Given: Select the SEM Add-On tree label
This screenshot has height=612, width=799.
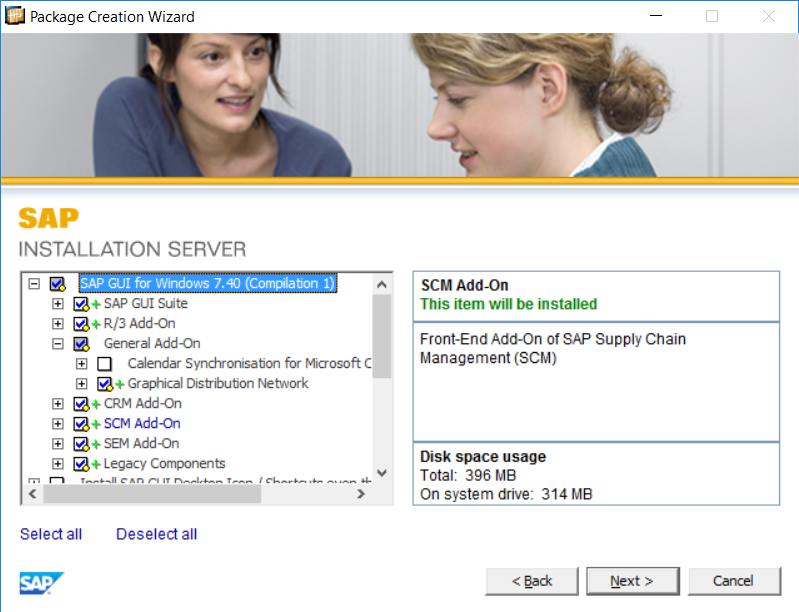Looking at the screenshot, I should [x=141, y=443].
